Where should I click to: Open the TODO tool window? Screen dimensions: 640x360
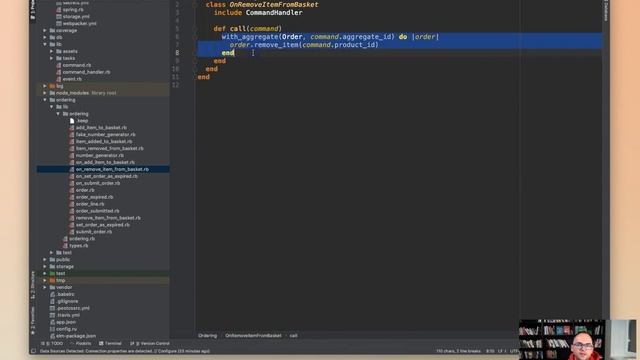(52, 344)
